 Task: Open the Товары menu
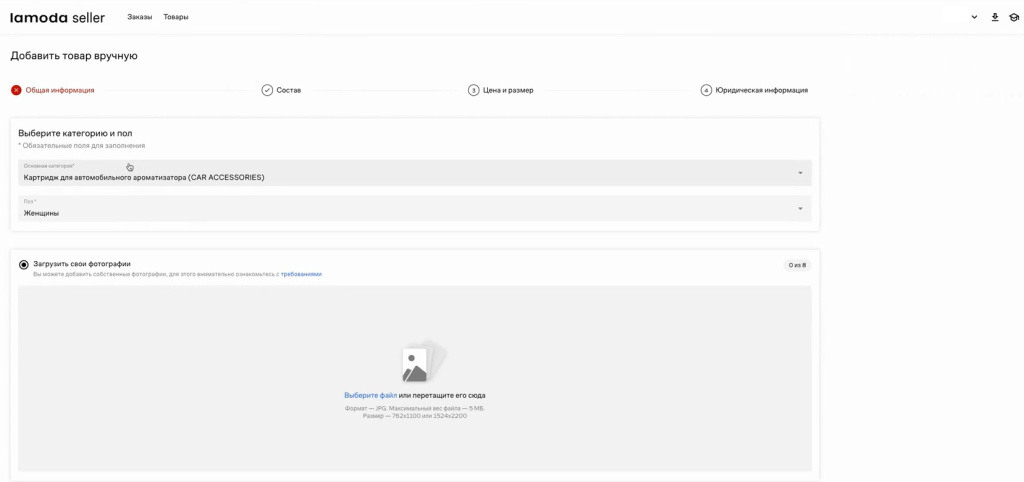[176, 17]
